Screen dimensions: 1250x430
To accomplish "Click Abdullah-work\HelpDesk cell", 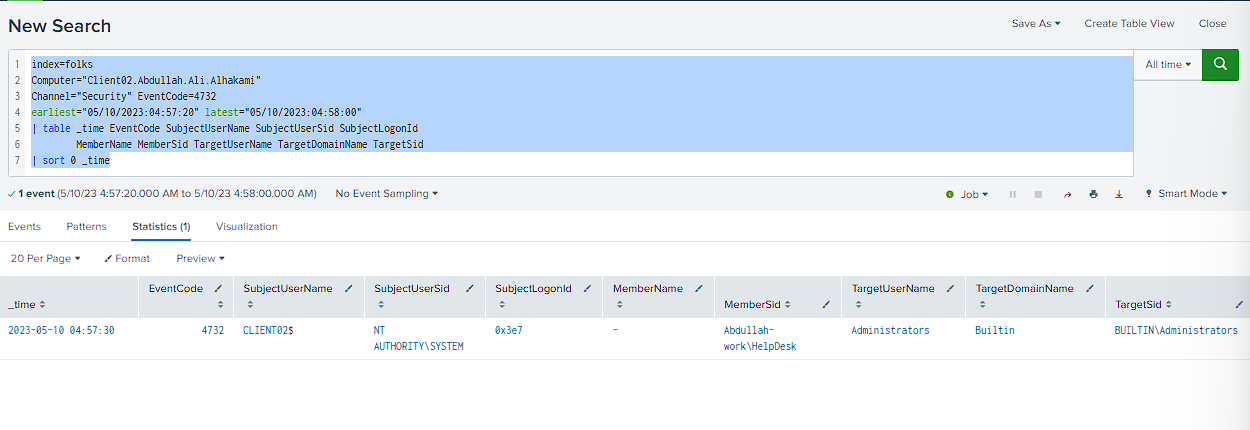I will [x=760, y=338].
